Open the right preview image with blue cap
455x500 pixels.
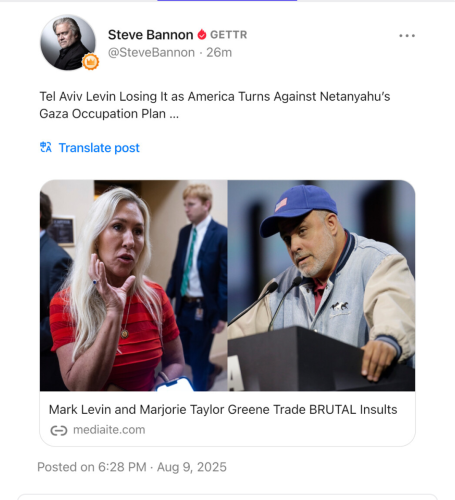pyautogui.click(x=321, y=285)
